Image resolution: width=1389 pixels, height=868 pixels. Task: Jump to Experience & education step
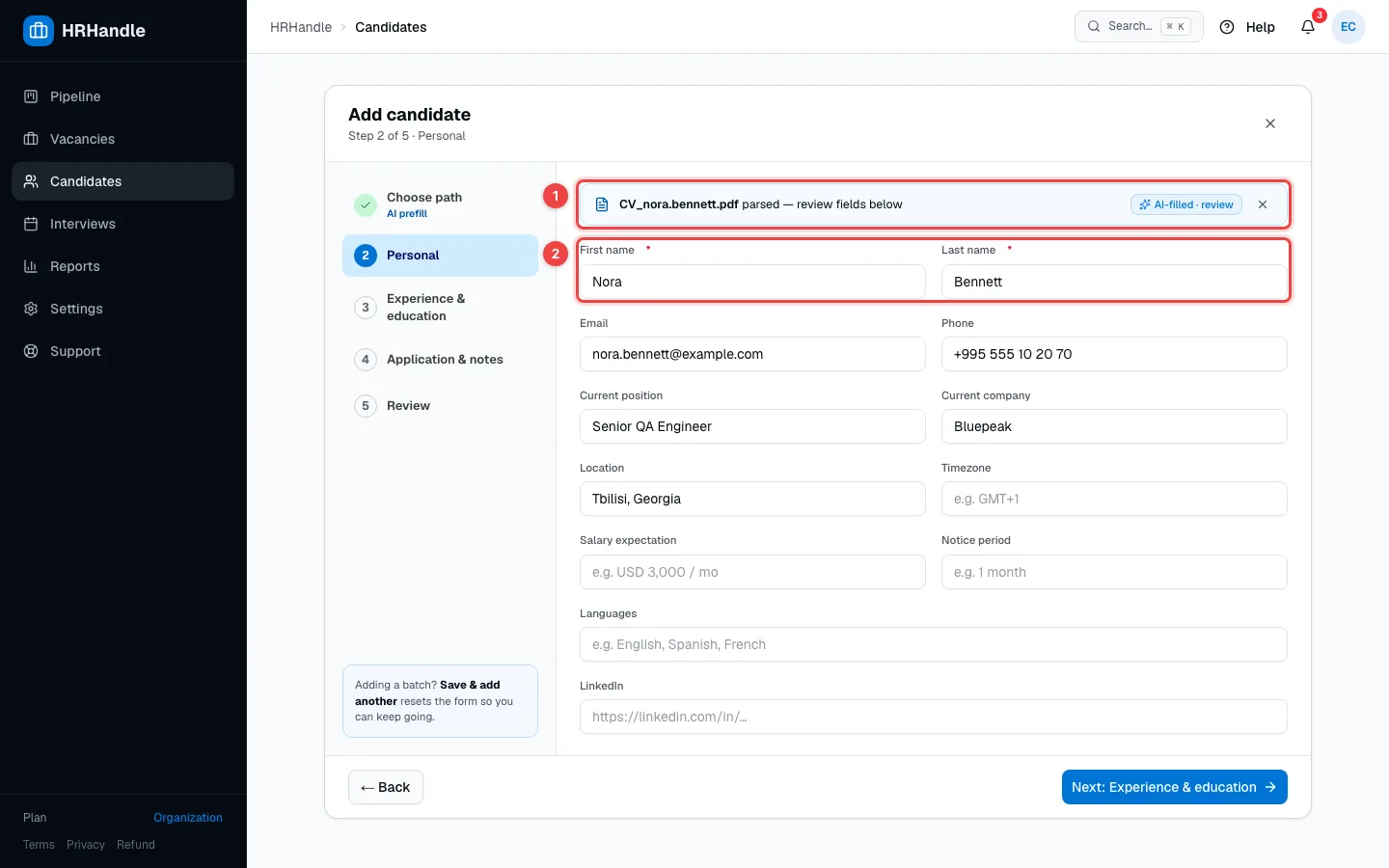440,308
